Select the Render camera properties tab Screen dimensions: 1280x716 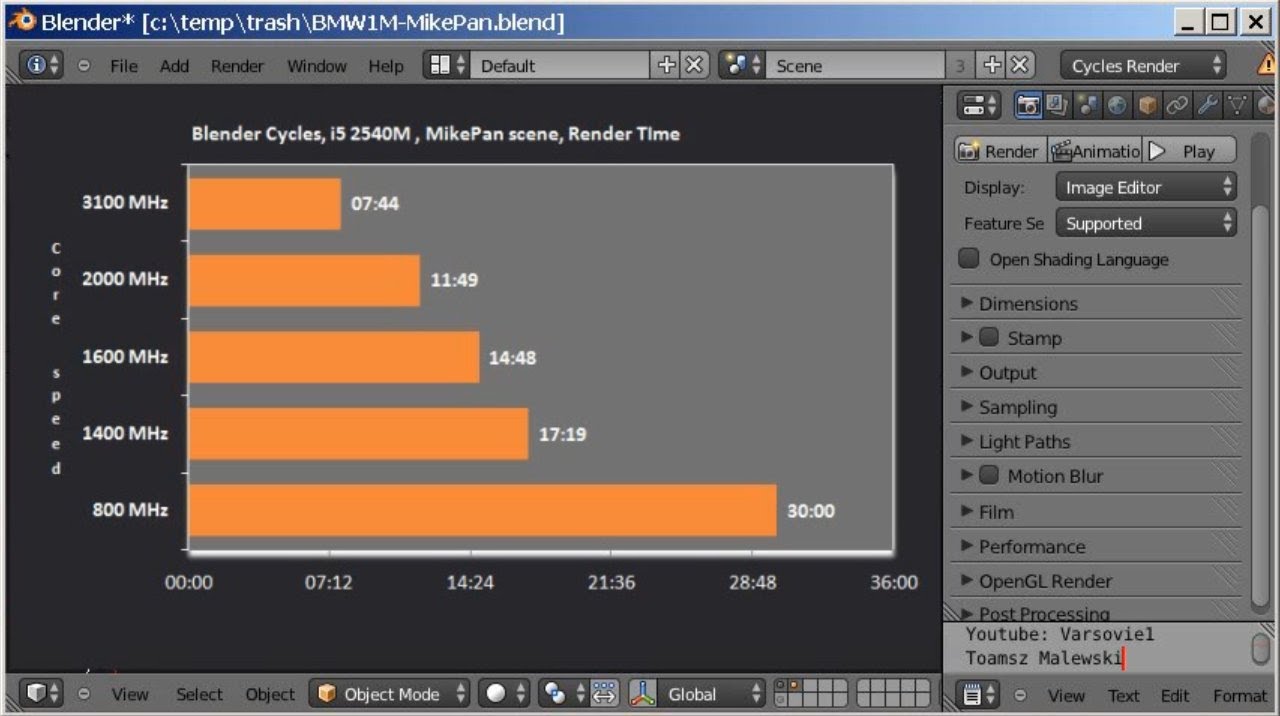1028,105
